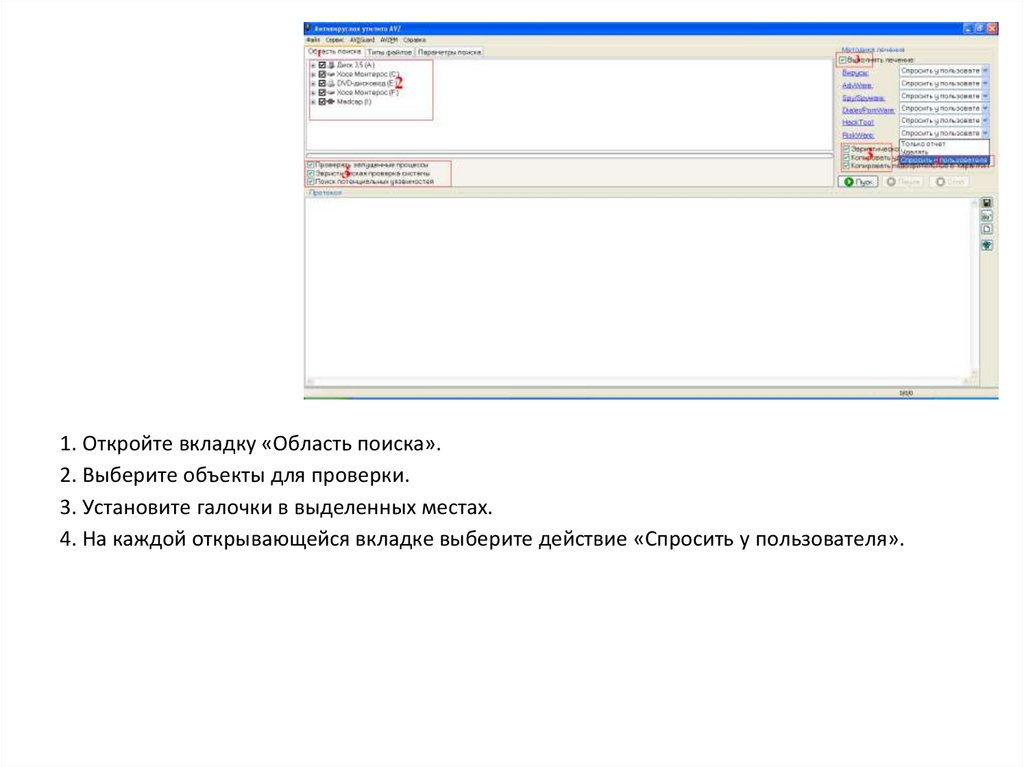
Task: Toggle the Выполнять лечение checkbox
Action: 843,61
